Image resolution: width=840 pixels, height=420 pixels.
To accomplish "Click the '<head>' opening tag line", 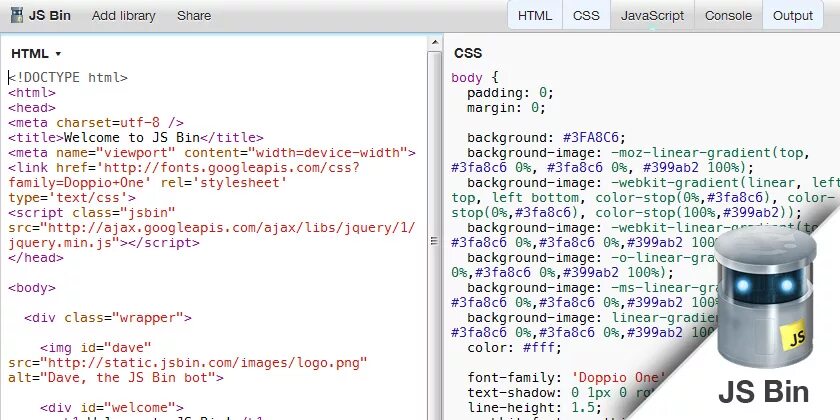I will [x=32, y=108].
